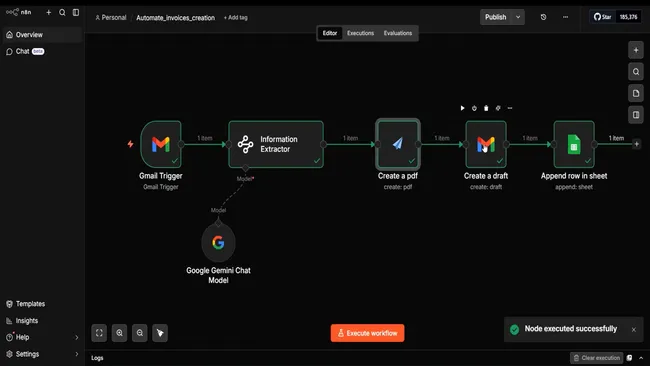Click '1 item' label after Gmail Trigger
Image resolution: width=650 pixels, height=366 pixels.
click(x=205, y=138)
